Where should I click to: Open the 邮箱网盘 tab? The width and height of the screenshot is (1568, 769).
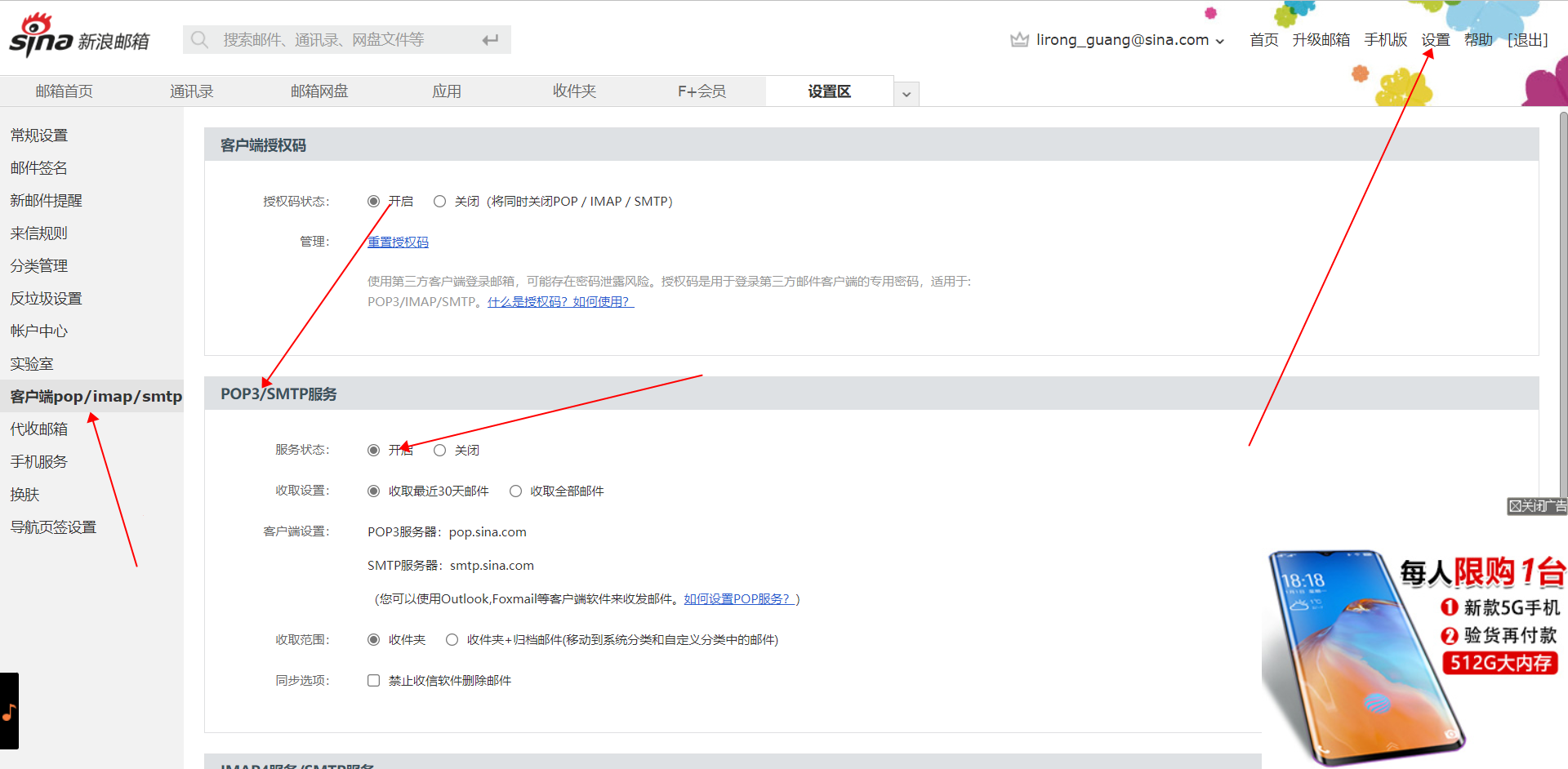pyautogui.click(x=319, y=91)
